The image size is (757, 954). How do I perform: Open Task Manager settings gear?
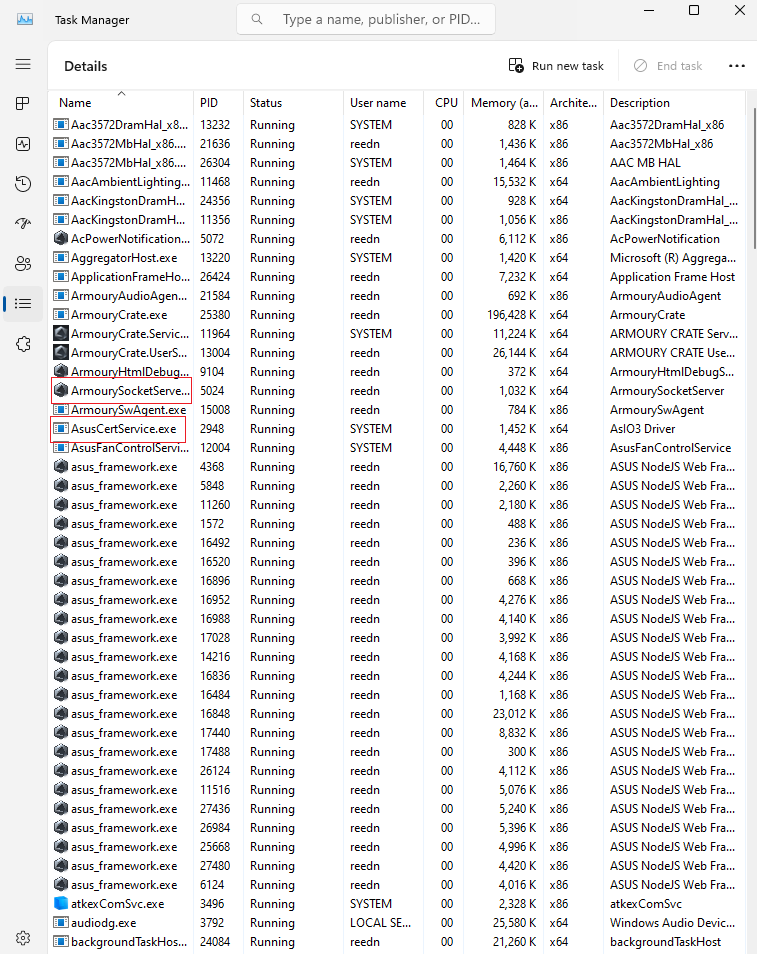23,938
